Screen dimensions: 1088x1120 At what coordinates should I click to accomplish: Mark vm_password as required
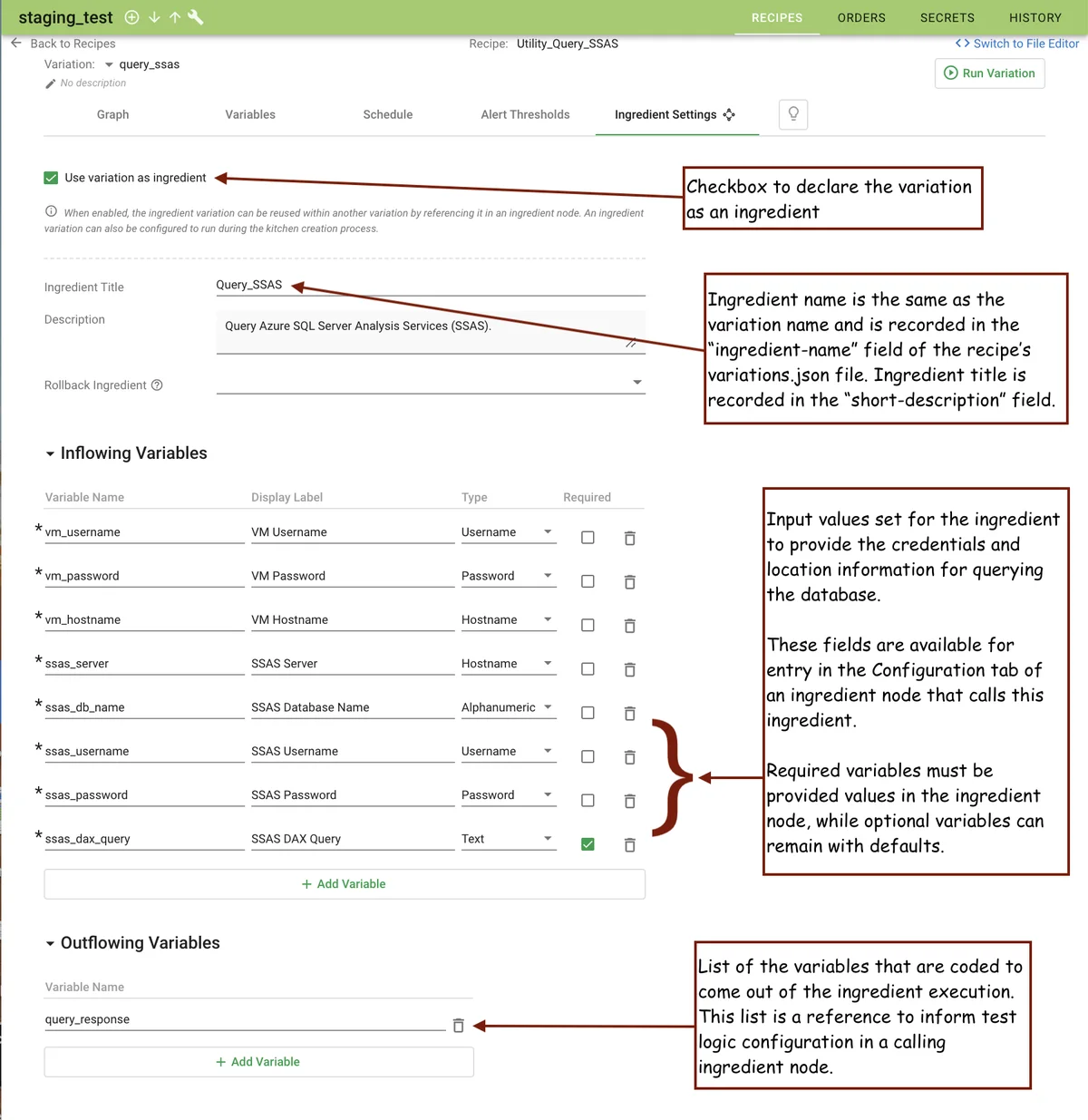(x=588, y=581)
